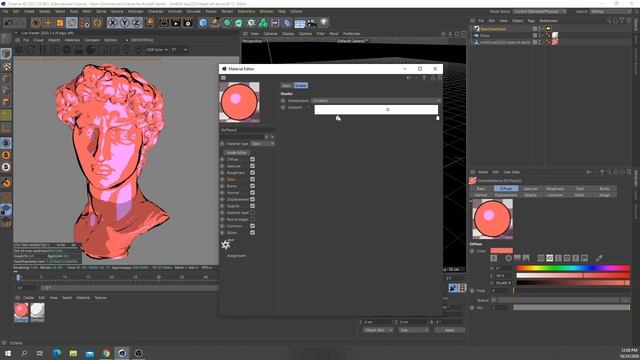Toggle the Normal channel checkbox
640x360 pixels.
pyautogui.click(x=252, y=193)
